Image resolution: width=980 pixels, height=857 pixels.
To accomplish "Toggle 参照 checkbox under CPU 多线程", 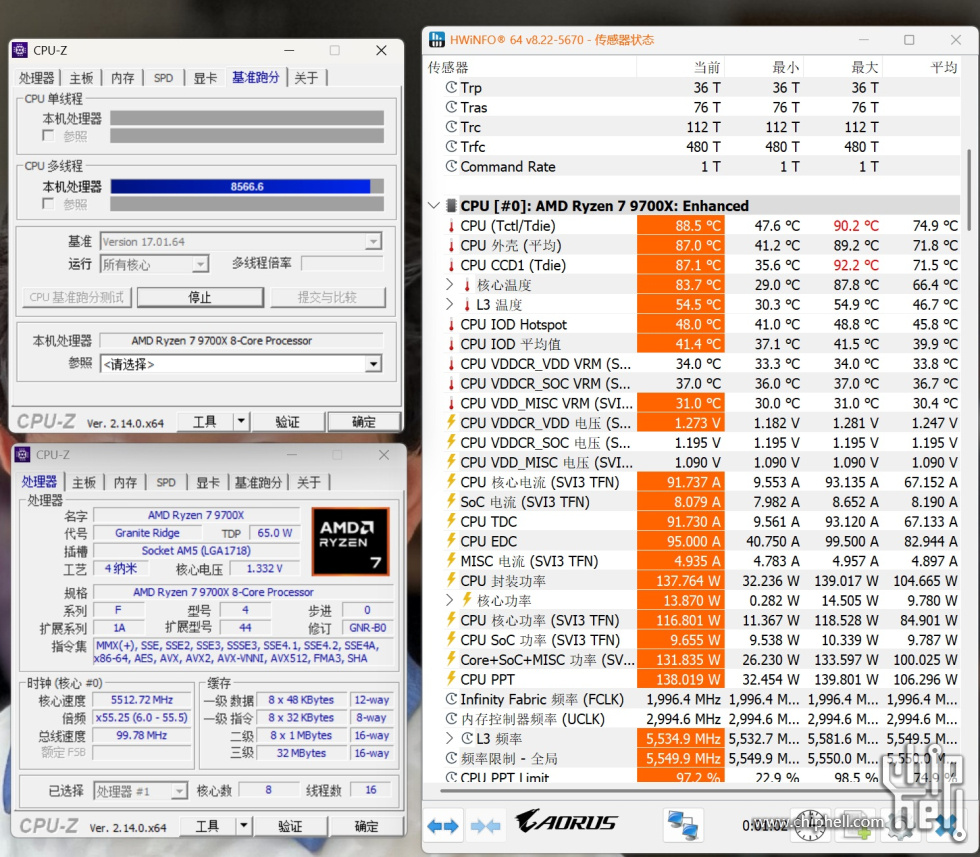I will pos(48,204).
